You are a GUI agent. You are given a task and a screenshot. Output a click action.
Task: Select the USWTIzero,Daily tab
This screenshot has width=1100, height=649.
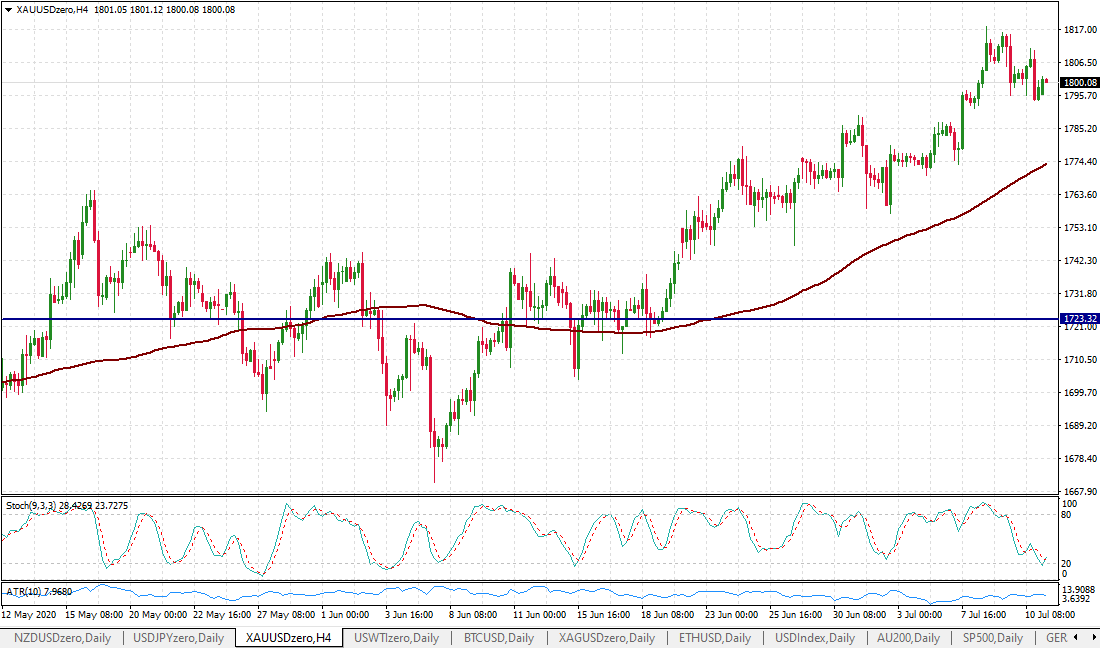[x=398, y=638]
